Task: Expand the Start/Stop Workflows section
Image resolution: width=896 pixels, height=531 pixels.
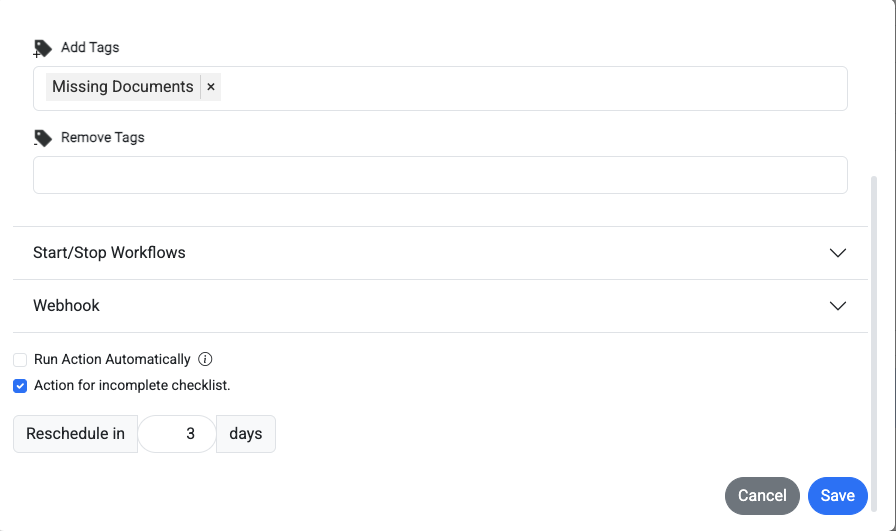Action: click(440, 253)
